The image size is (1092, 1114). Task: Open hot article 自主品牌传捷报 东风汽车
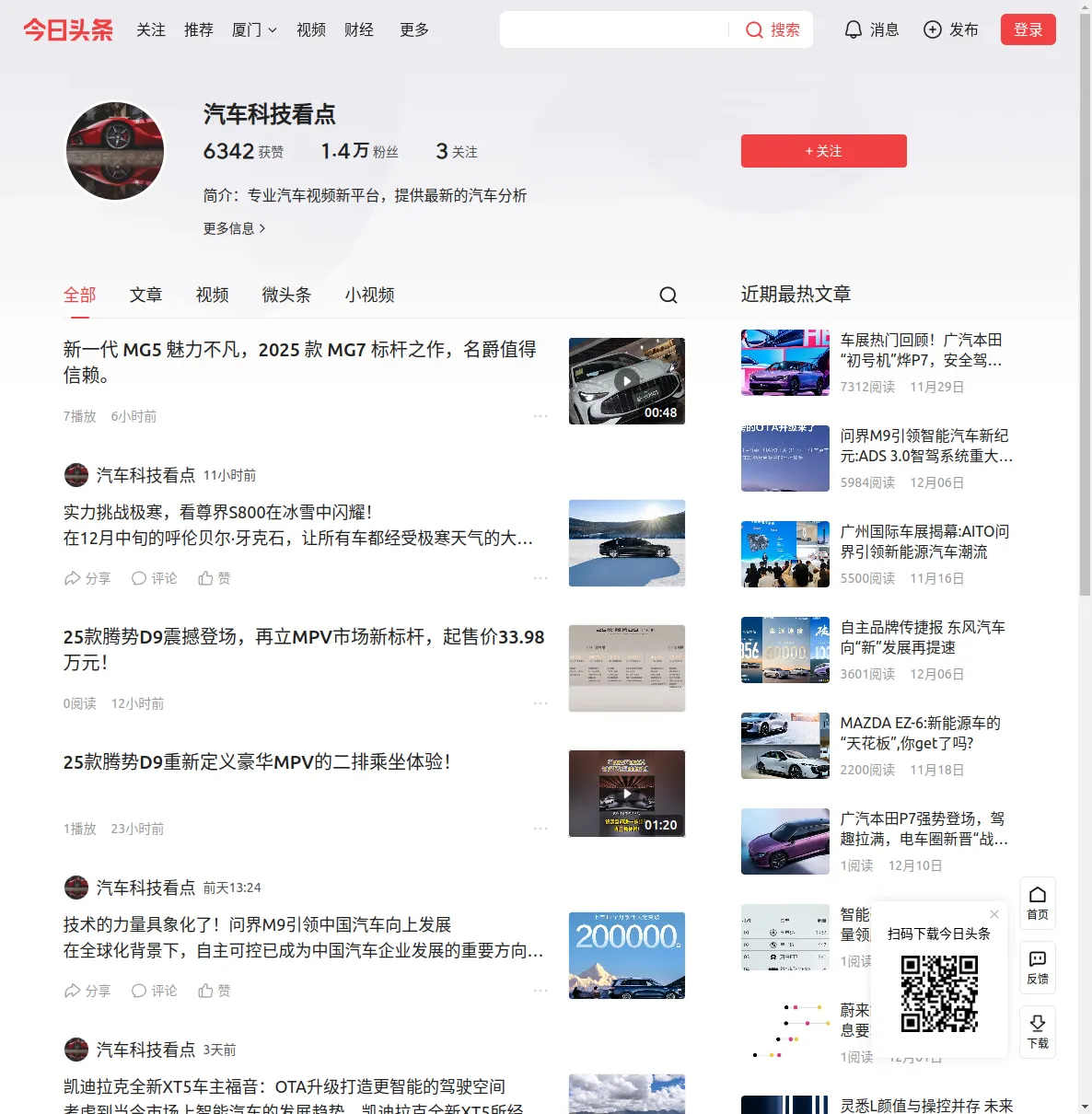click(x=923, y=637)
